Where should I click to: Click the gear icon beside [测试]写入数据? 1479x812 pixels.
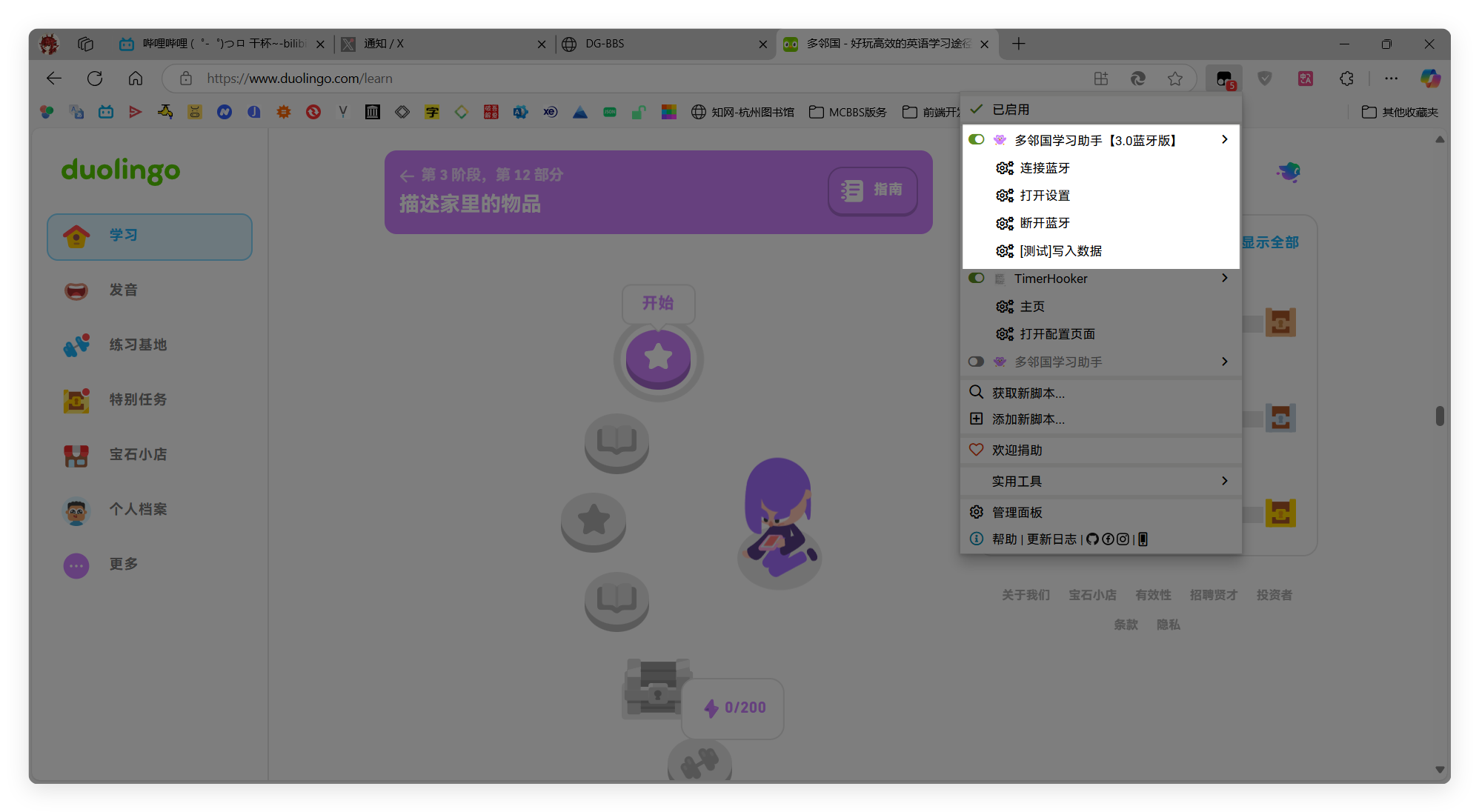[x=1005, y=251]
